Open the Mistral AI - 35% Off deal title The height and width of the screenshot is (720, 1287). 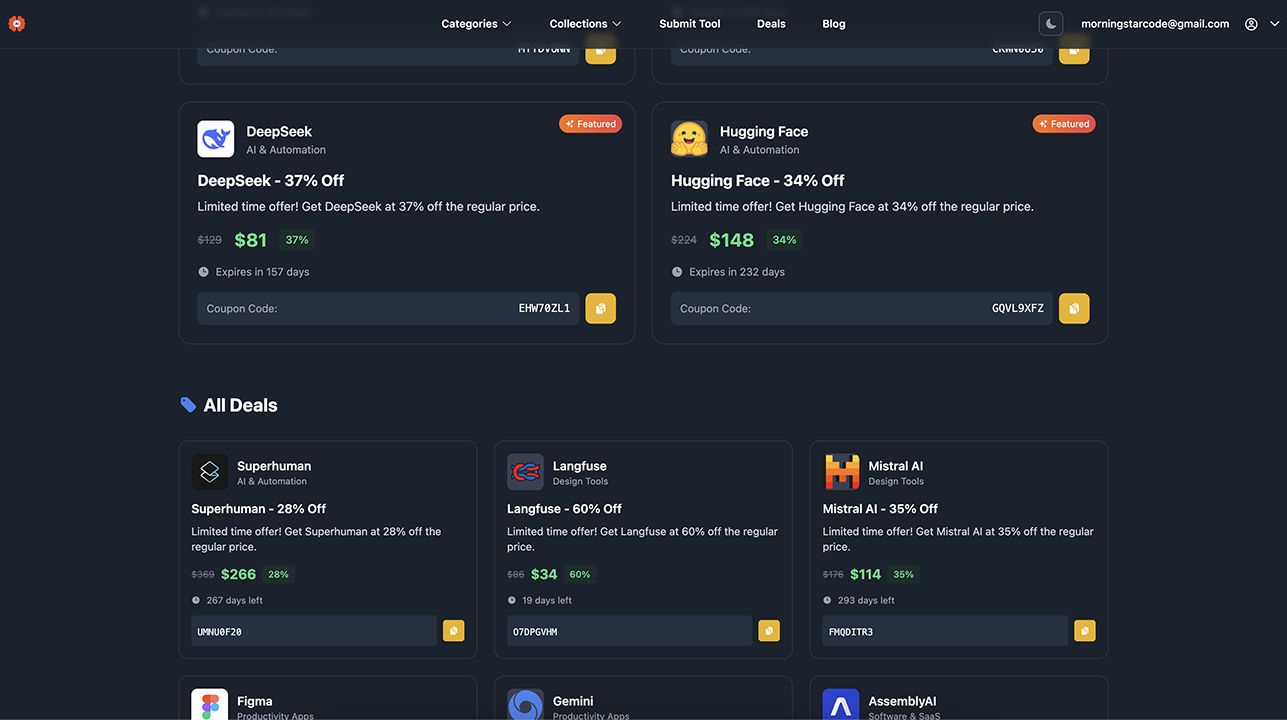click(x=880, y=509)
